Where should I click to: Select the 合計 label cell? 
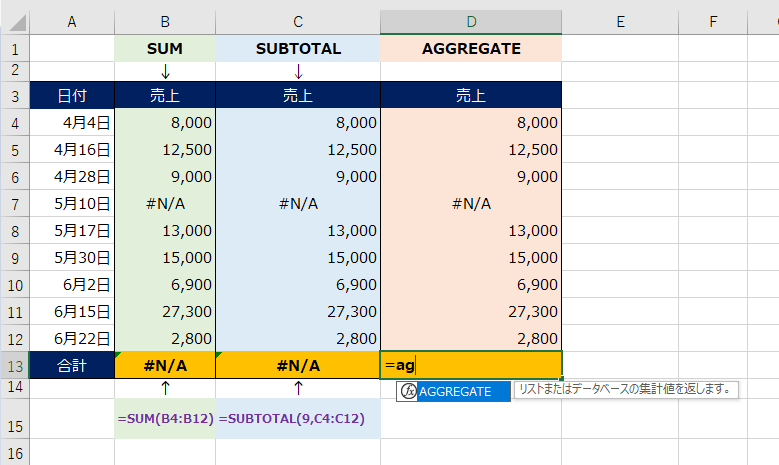click(72, 365)
